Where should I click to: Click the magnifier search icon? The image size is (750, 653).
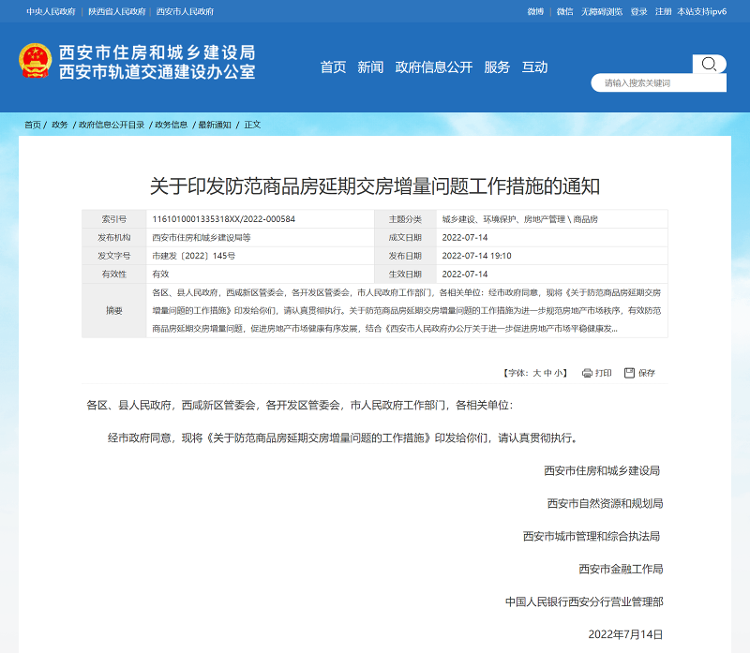(708, 65)
